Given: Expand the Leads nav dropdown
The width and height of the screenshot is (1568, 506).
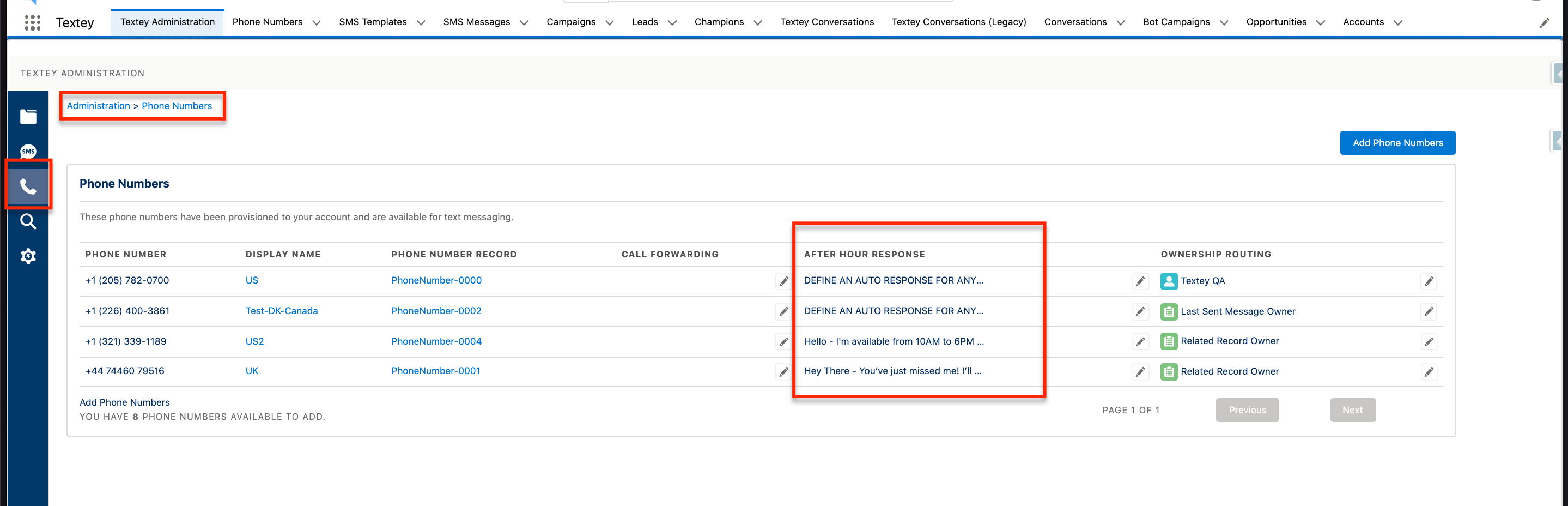Looking at the screenshot, I should click(672, 22).
